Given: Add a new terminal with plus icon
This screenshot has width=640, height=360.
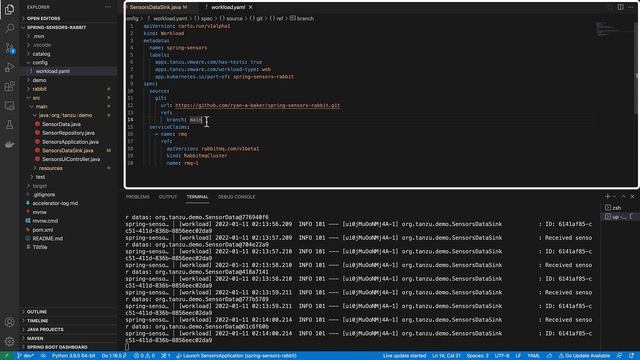Looking at the screenshot, I should coord(607,196).
